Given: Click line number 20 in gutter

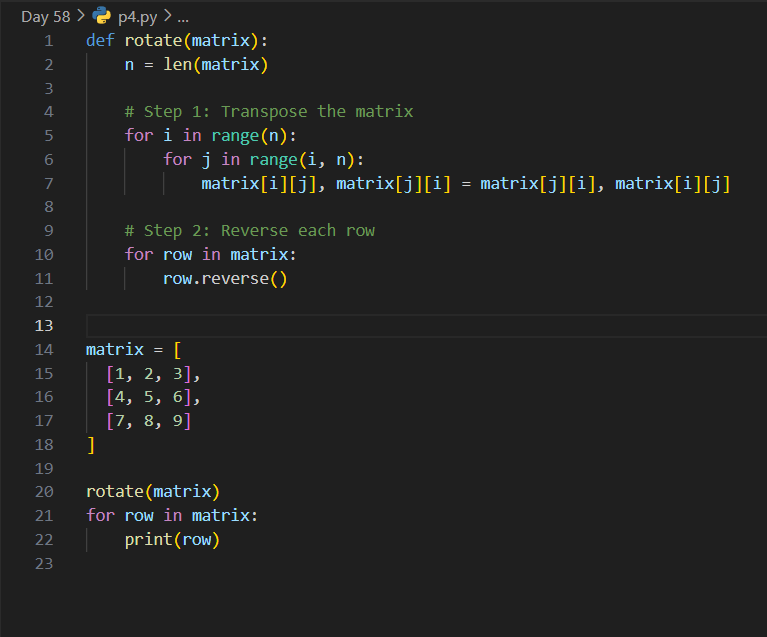Looking at the screenshot, I should pyautogui.click(x=44, y=492).
